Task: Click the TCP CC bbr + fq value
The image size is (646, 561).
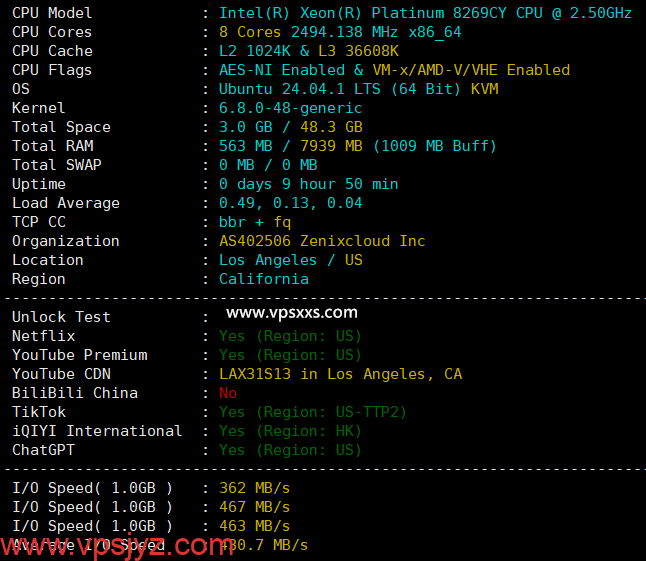Action: point(255,222)
